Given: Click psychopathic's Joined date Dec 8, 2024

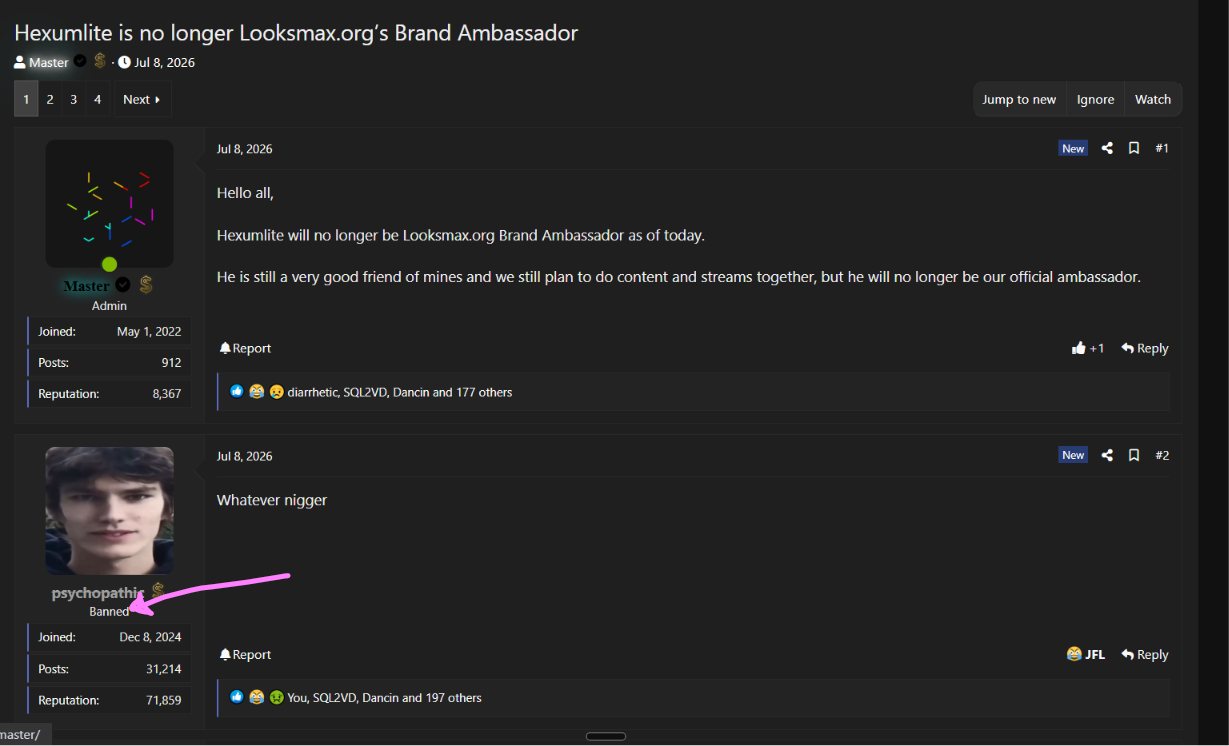Looking at the screenshot, I should pos(150,637).
